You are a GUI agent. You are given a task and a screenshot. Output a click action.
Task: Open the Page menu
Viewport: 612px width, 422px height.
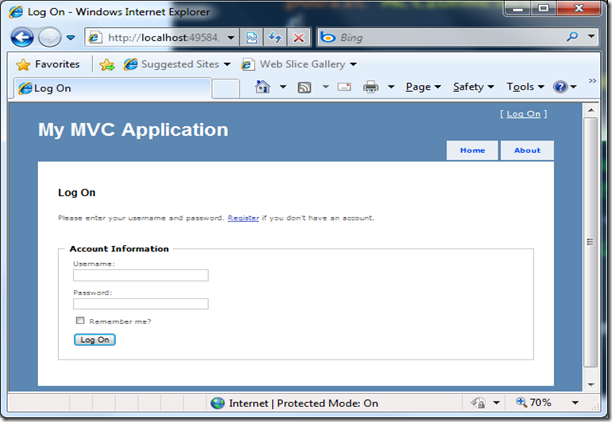[x=423, y=87]
